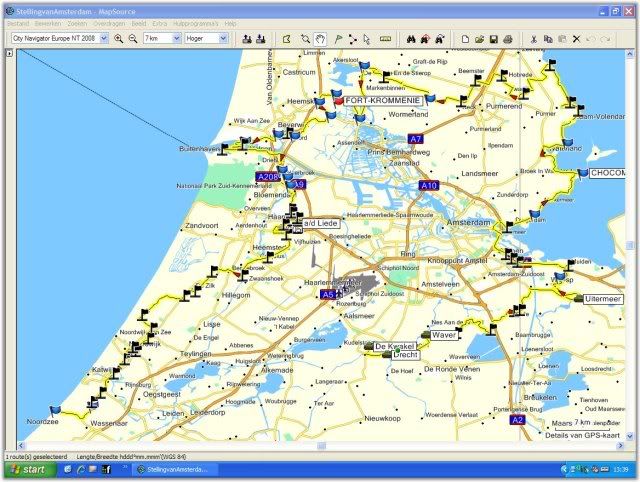Click the StellingvanAmsterda... taskbar button
This screenshot has width=640, height=482.
pos(175,470)
